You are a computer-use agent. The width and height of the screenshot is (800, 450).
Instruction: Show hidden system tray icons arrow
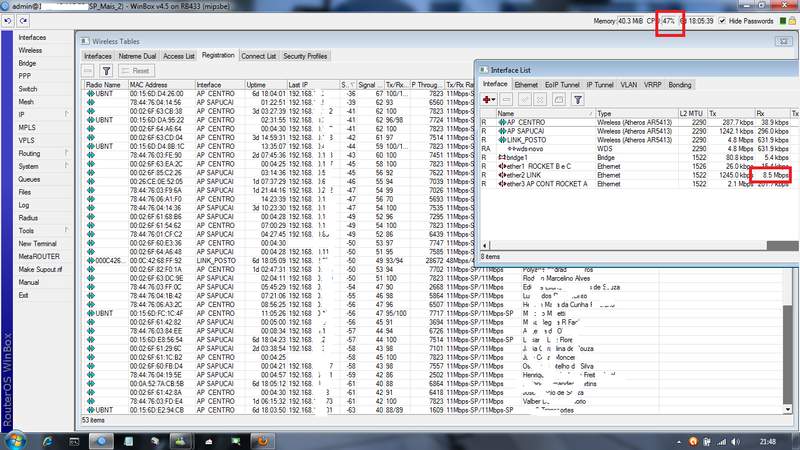point(679,442)
